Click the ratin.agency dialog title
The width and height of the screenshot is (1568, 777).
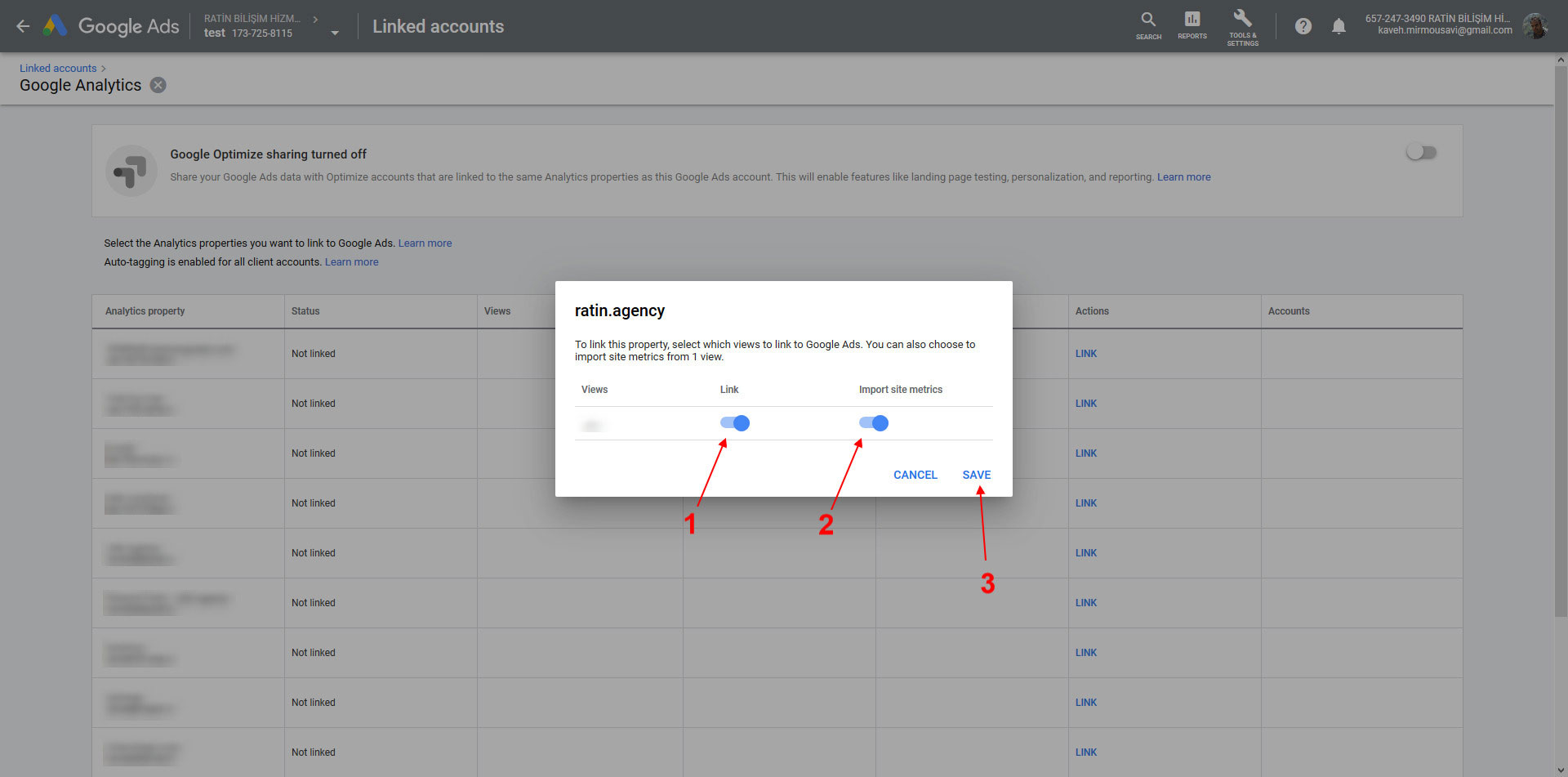tap(620, 310)
